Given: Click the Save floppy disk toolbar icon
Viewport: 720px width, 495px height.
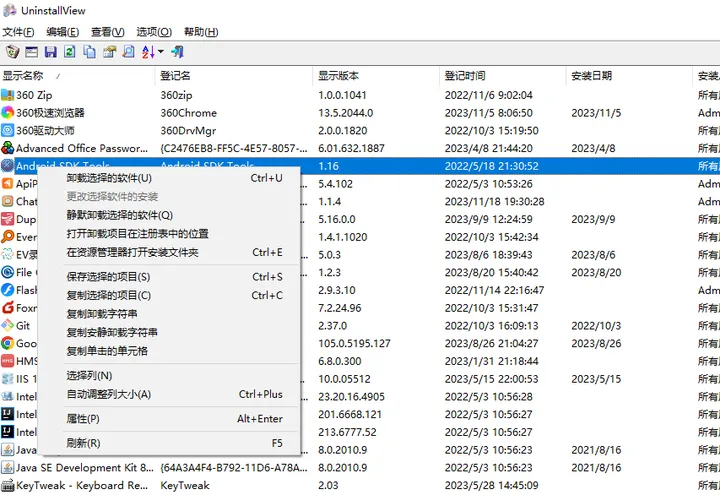Looking at the screenshot, I should point(51,52).
